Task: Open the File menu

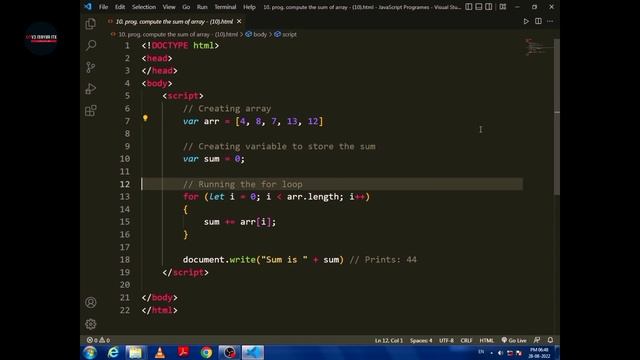Action: click(x=103, y=7)
